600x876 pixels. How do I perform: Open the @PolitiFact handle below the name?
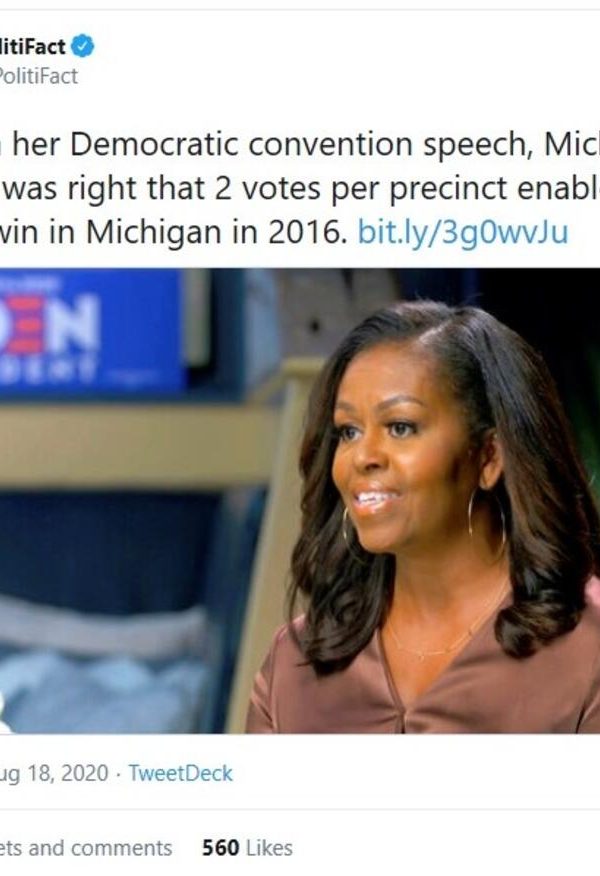[x=38, y=77]
